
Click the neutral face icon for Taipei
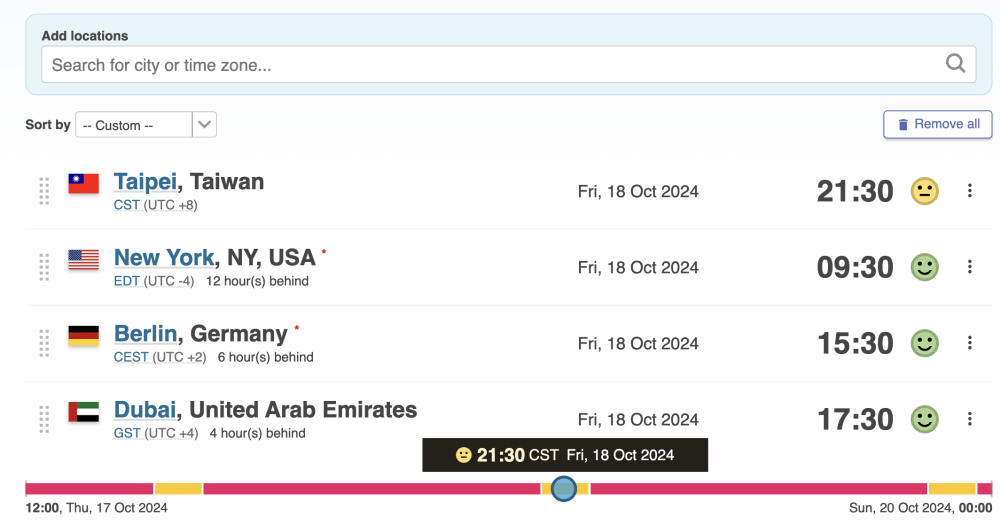click(924, 191)
